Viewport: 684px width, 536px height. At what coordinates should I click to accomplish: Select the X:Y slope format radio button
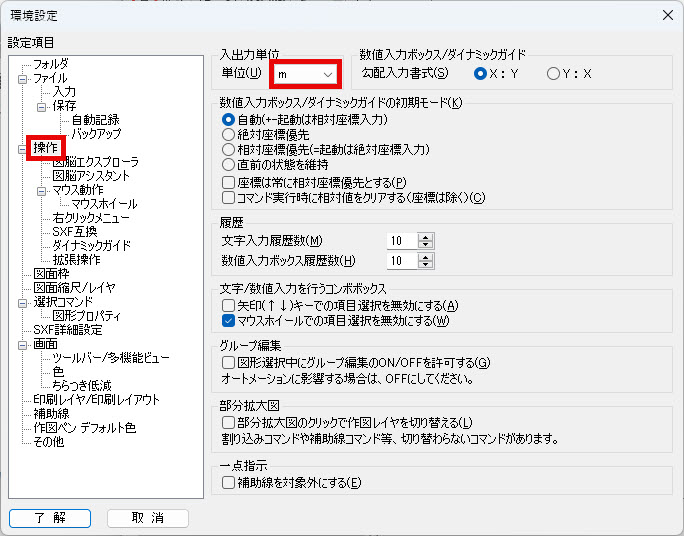[481, 74]
